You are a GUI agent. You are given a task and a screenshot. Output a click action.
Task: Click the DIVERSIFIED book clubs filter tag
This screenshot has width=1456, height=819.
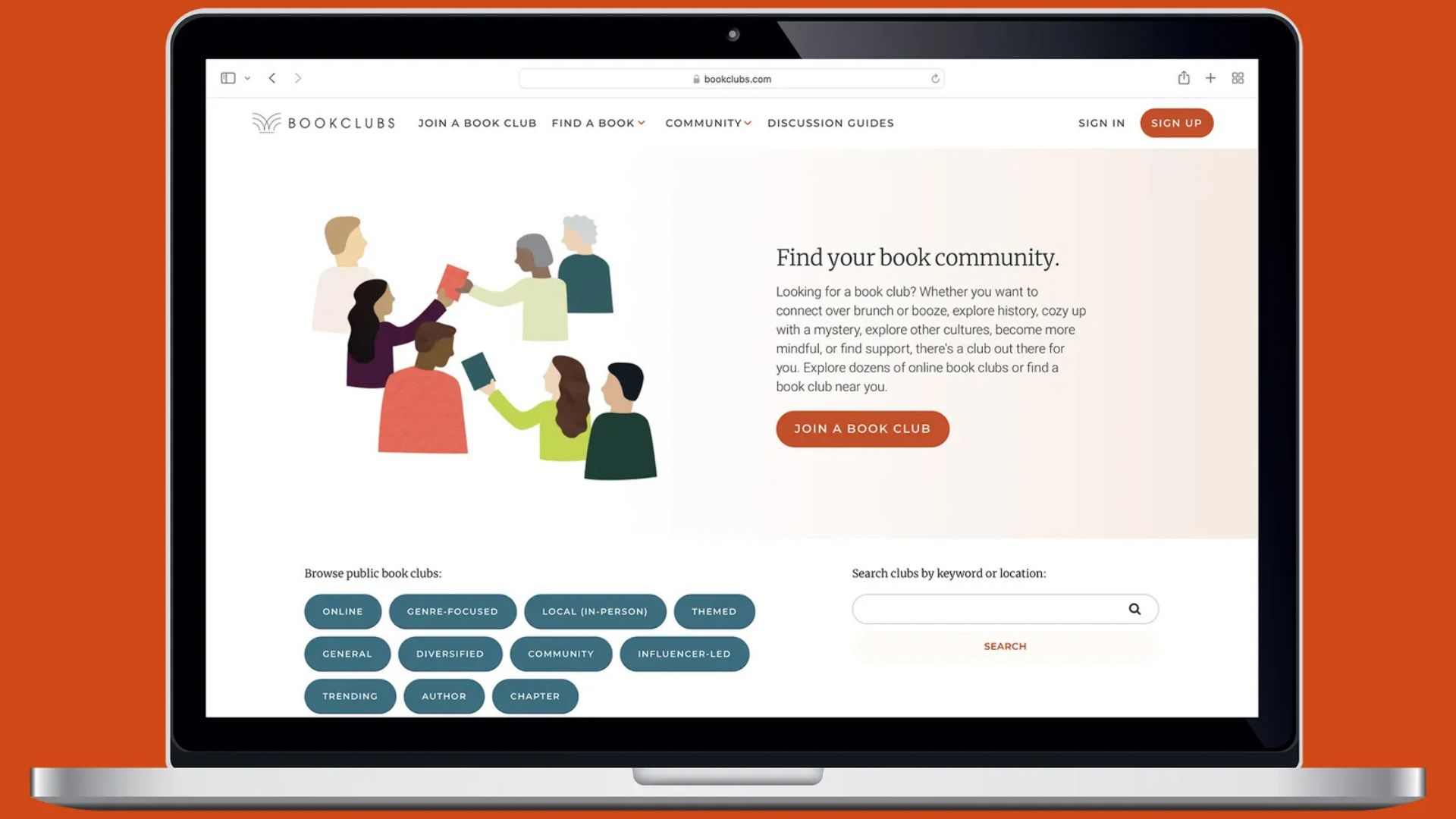[450, 653]
